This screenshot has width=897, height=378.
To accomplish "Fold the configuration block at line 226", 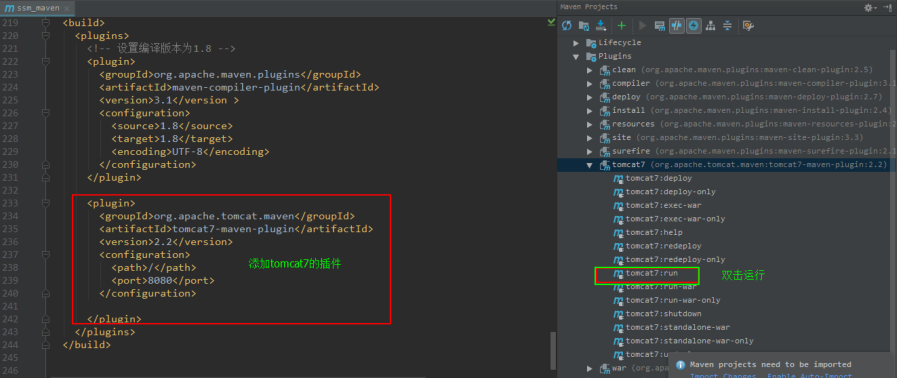I will click(x=46, y=113).
